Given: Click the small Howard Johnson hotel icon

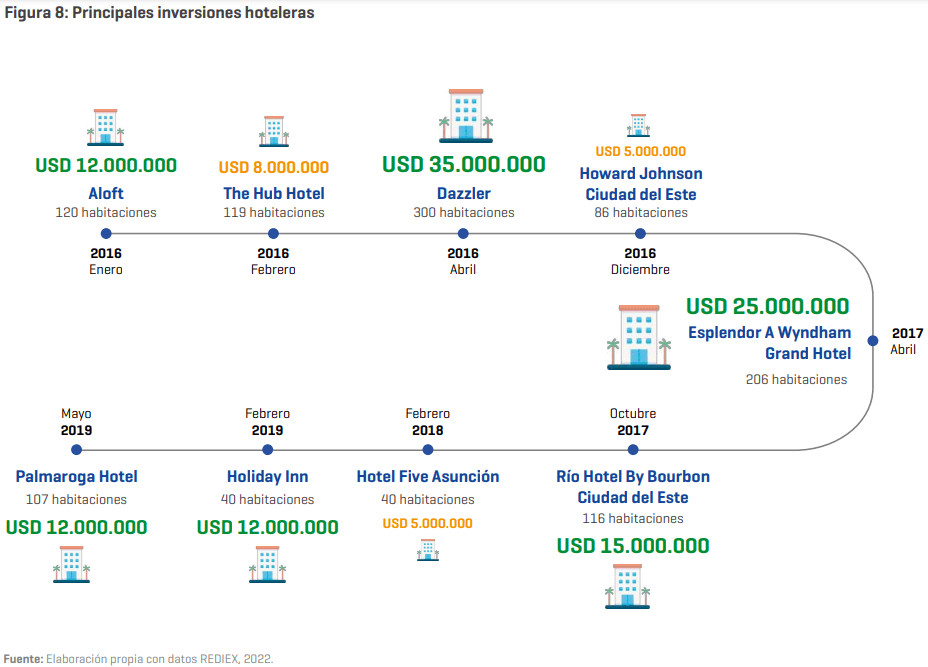Looking at the screenshot, I should click(x=639, y=125).
